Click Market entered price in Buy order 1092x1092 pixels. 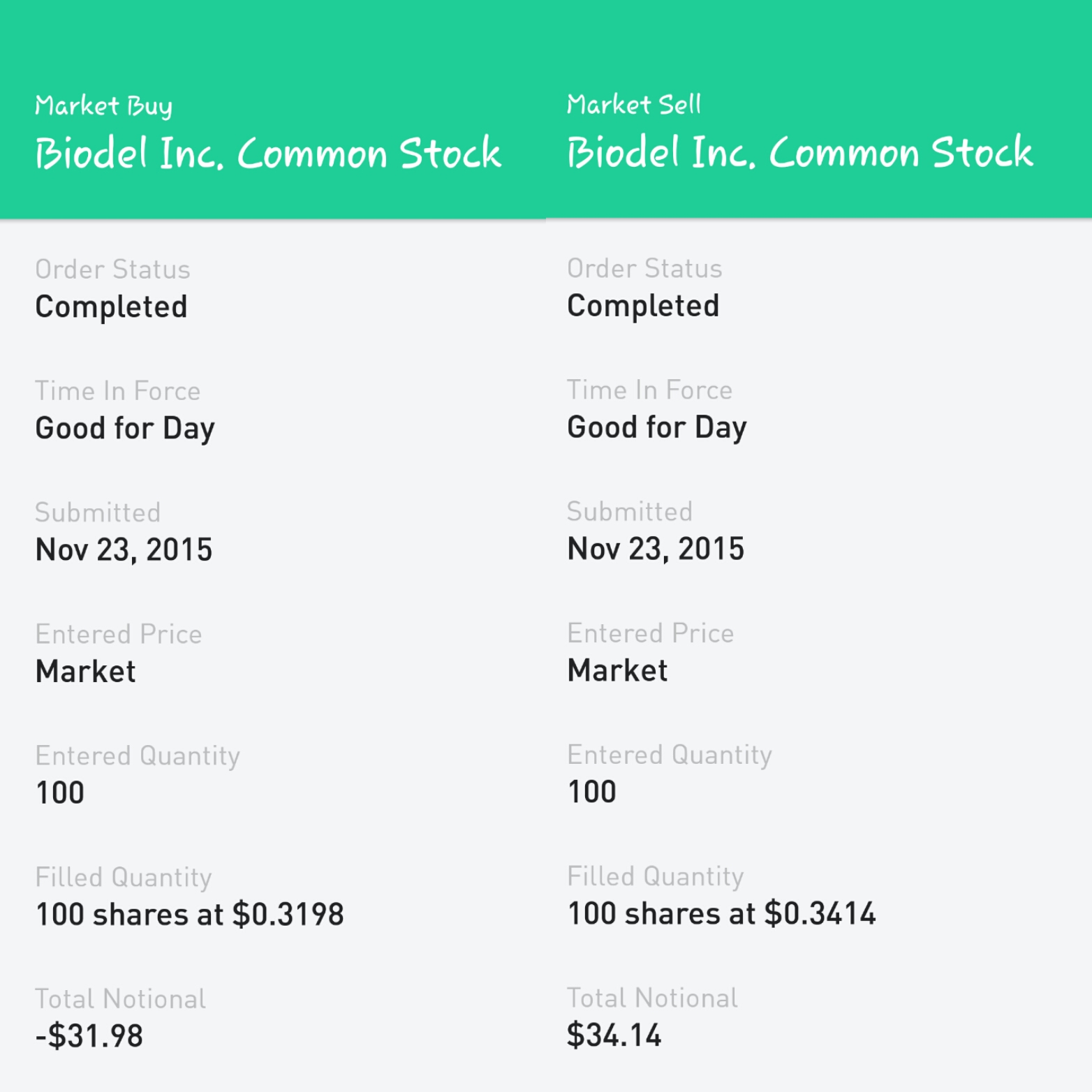86,671
